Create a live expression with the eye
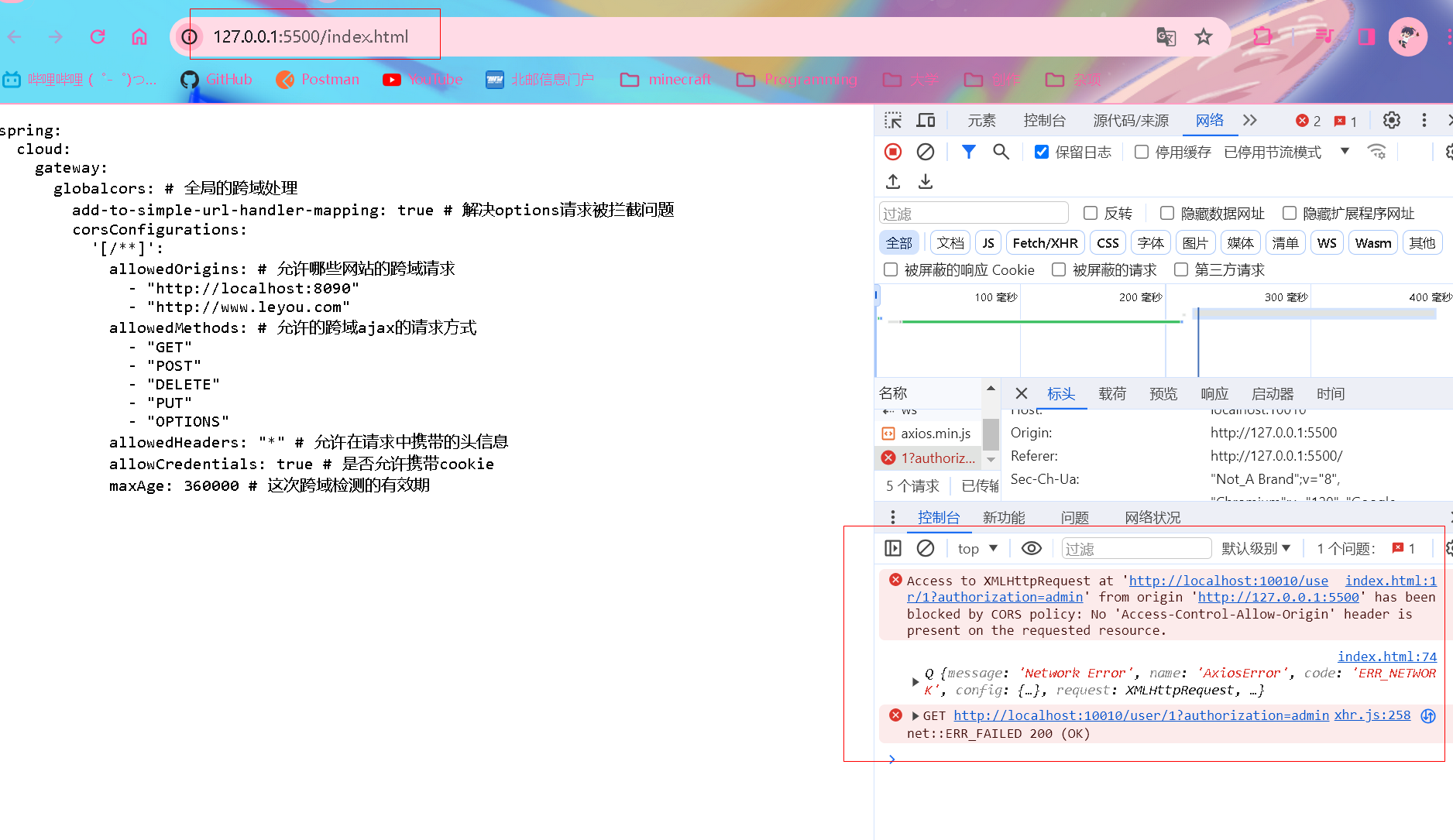The image size is (1453, 840). pyautogui.click(x=1031, y=548)
